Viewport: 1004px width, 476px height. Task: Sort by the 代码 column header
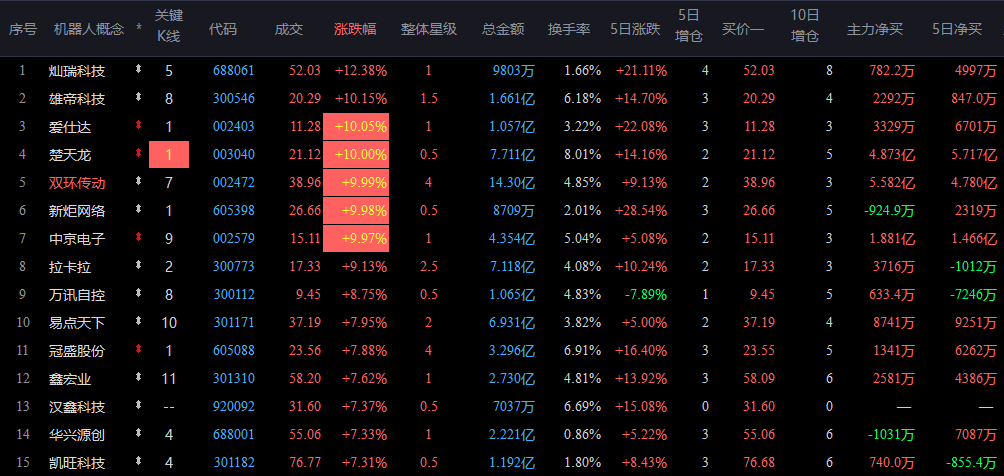(x=222, y=29)
